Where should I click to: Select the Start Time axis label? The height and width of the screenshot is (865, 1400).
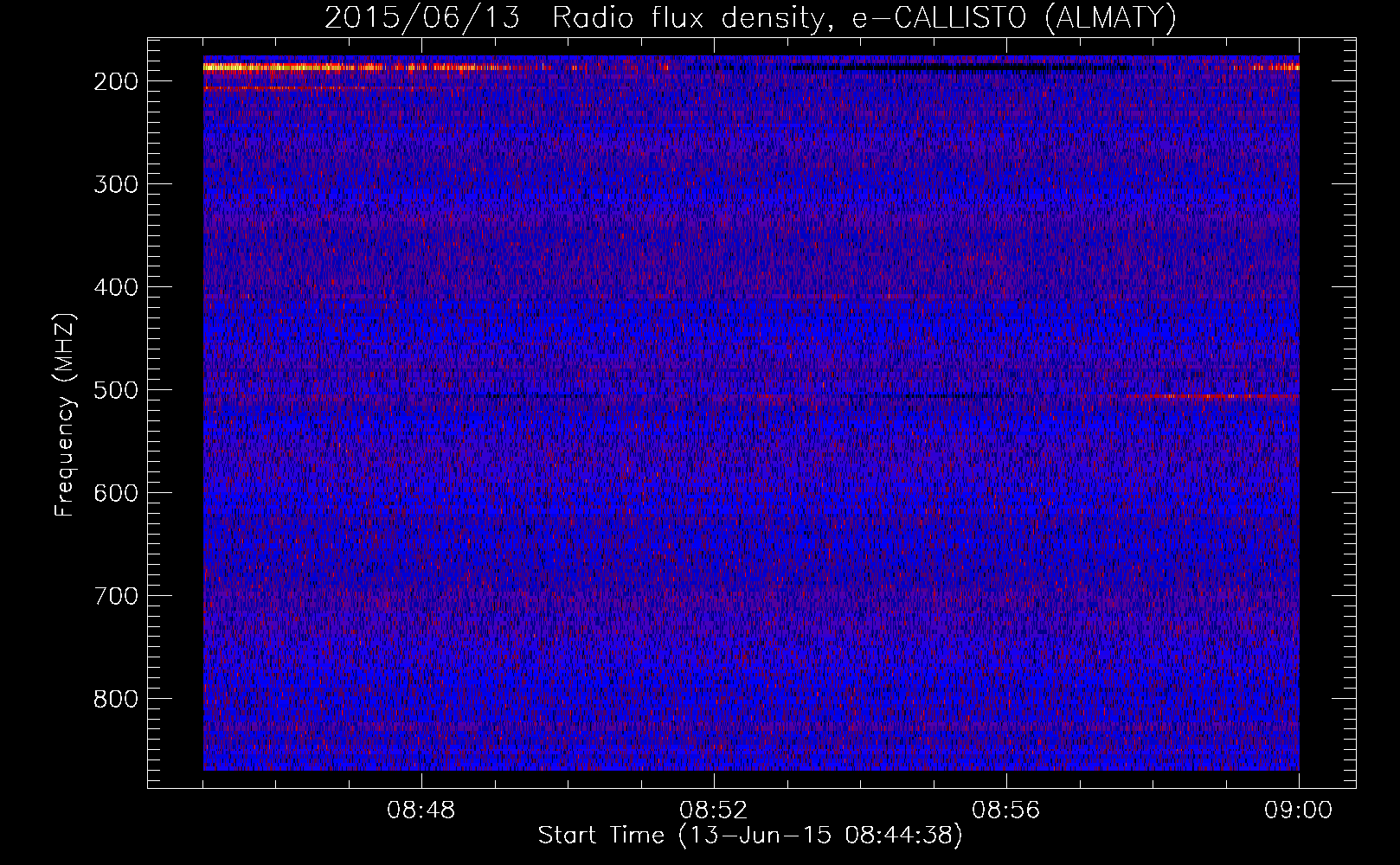pos(750,836)
